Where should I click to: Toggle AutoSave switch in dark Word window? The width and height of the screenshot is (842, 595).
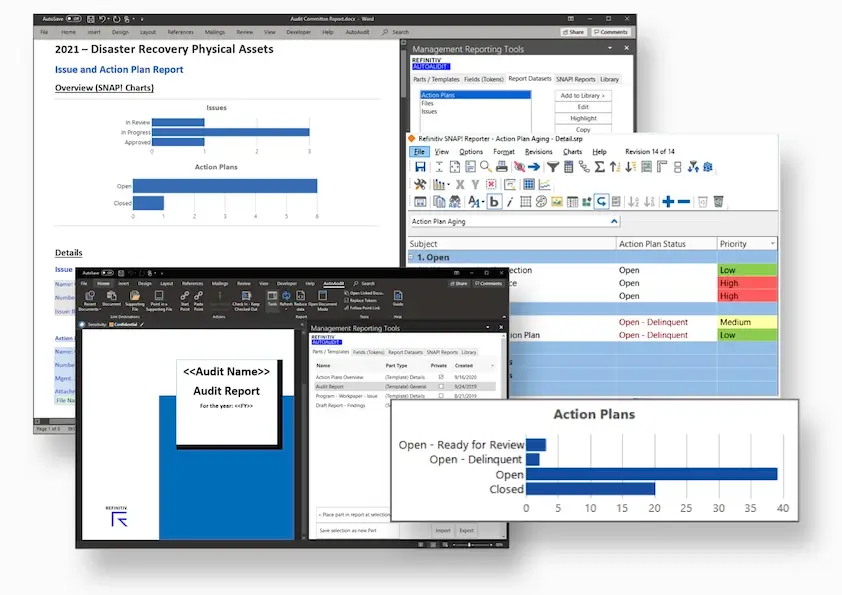point(107,273)
